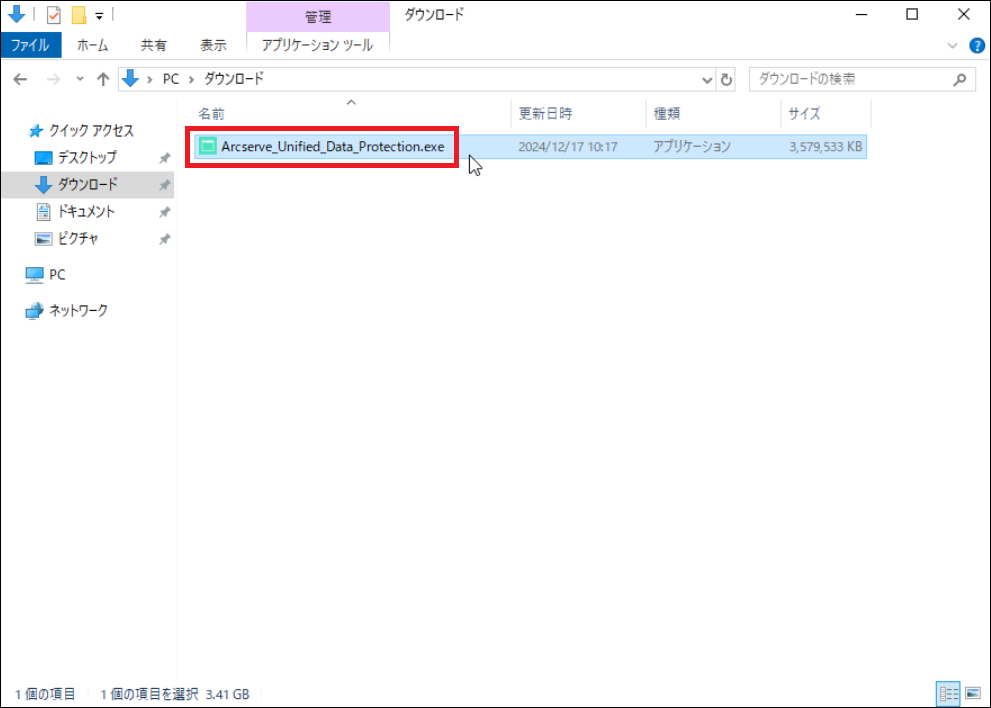Click the 1 個の項目 status text
Screen dimensions: 991x708
(x=46, y=694)
